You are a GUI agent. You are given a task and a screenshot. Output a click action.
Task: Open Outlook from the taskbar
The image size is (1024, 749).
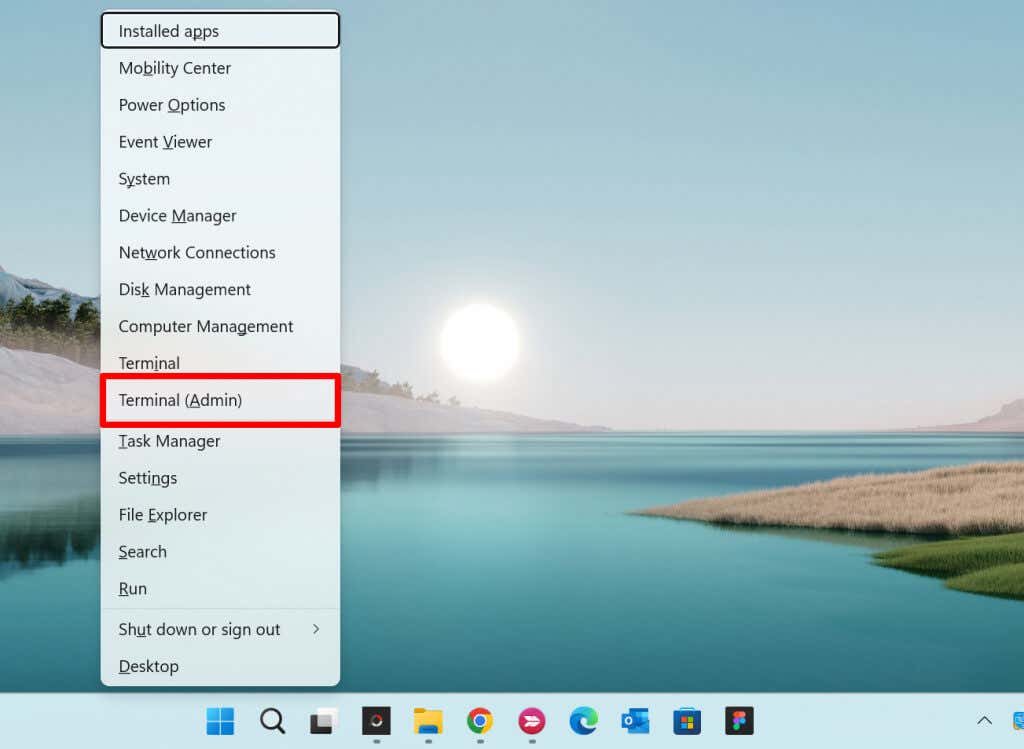pos(635,720)
